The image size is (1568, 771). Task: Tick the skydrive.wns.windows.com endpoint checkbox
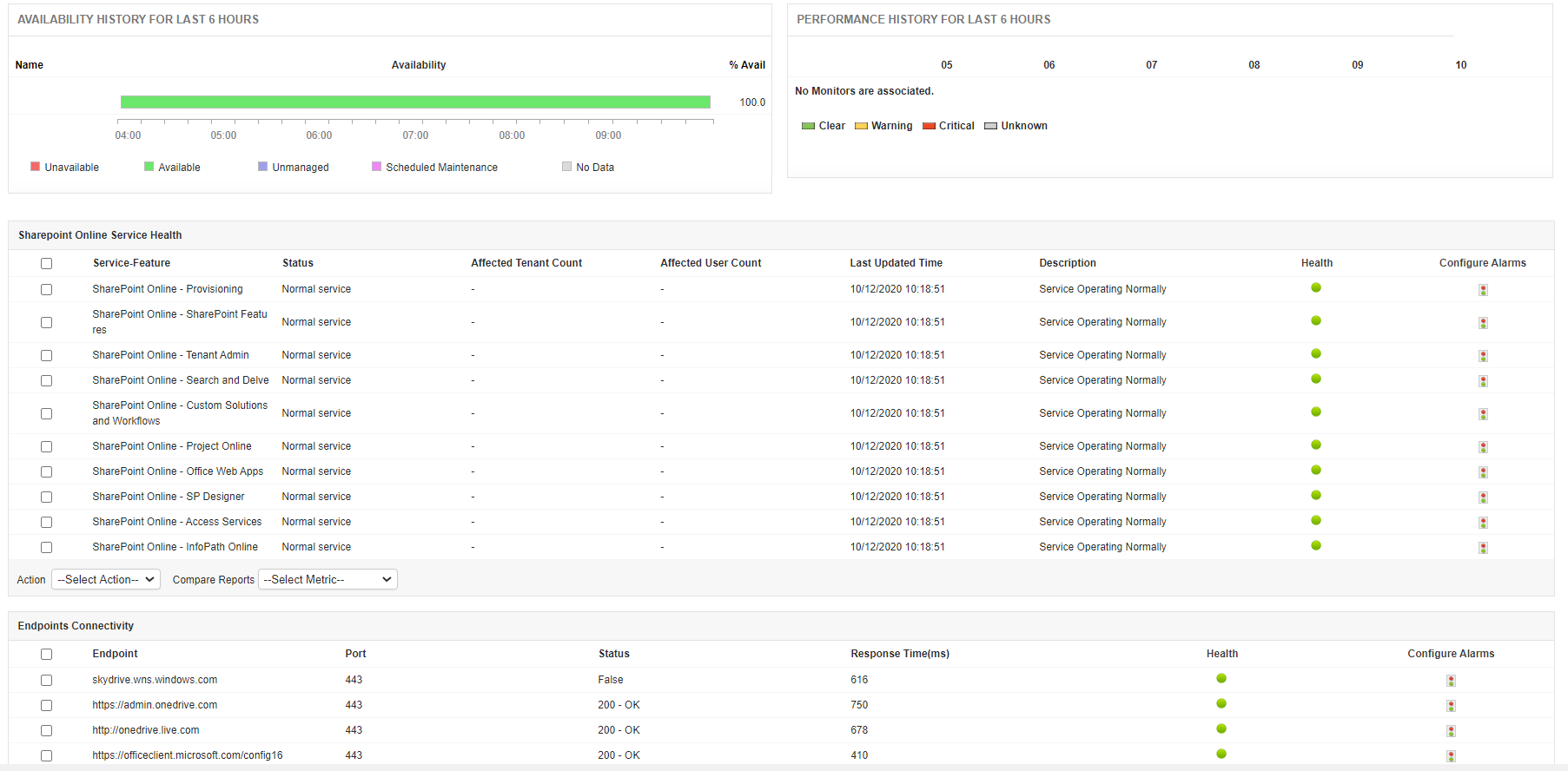(x=46, y=681)
